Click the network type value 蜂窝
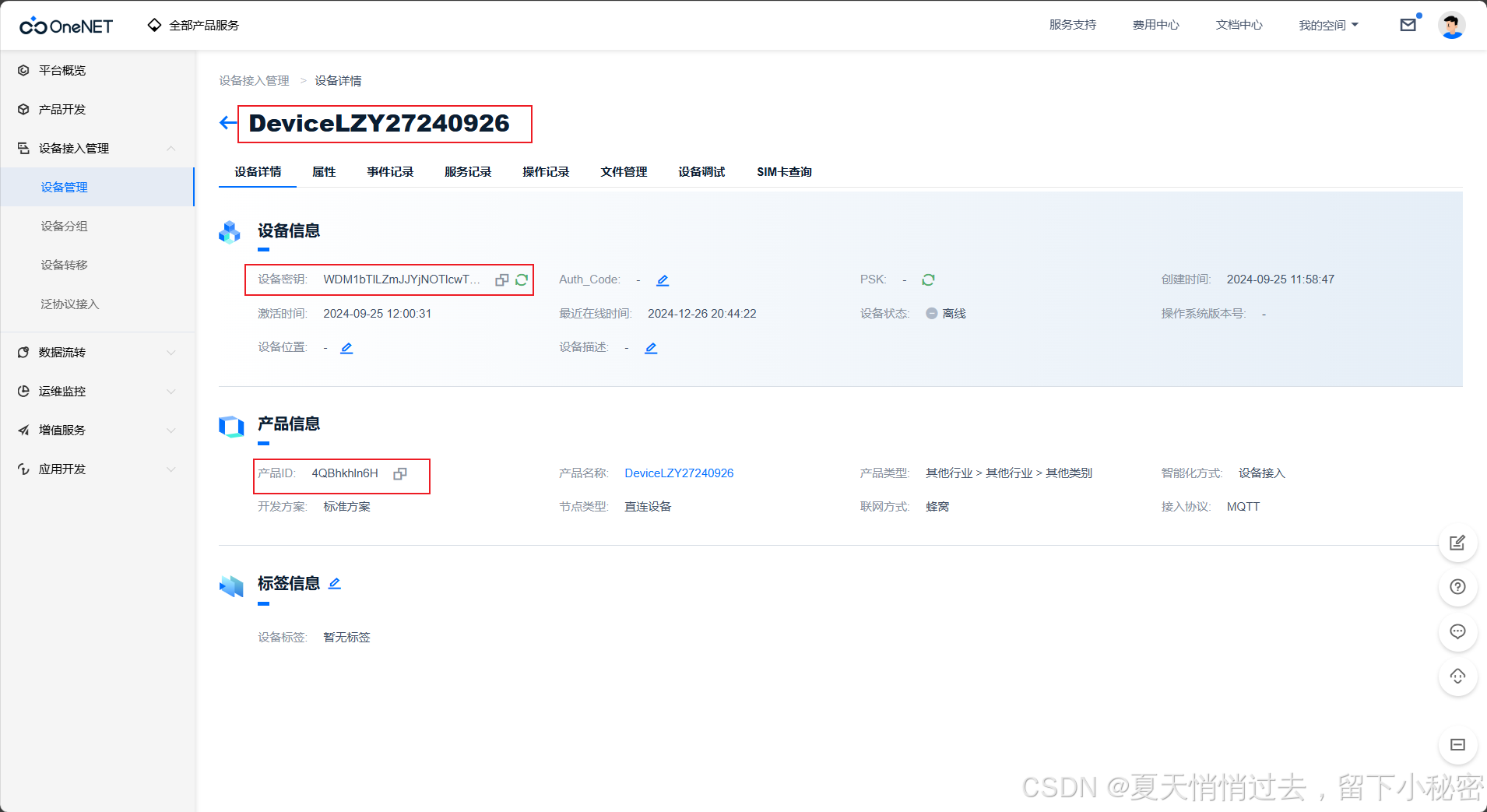 937,507
